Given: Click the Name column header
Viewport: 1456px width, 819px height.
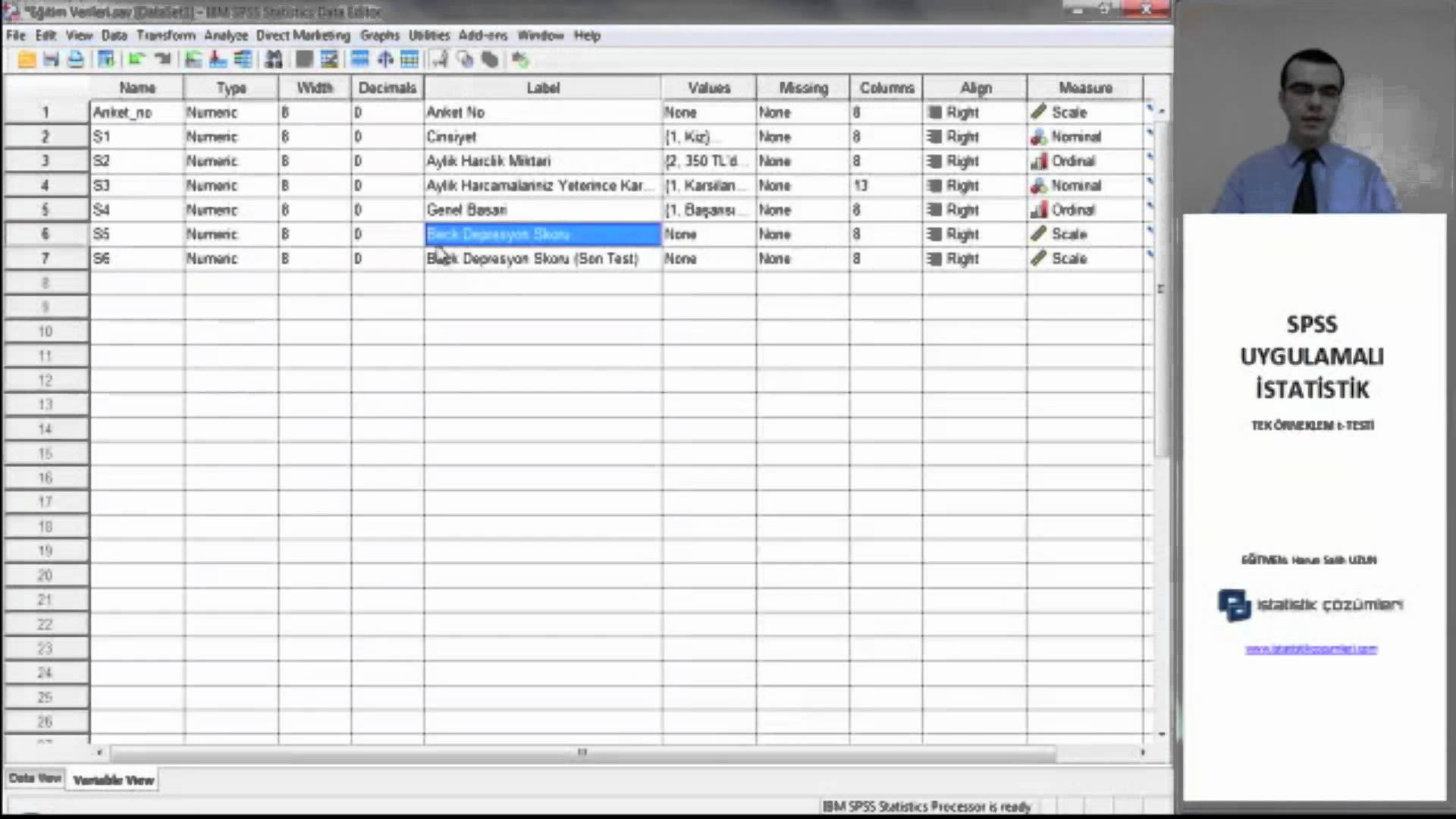Looking at the screenshot, I should click(137, 88).
